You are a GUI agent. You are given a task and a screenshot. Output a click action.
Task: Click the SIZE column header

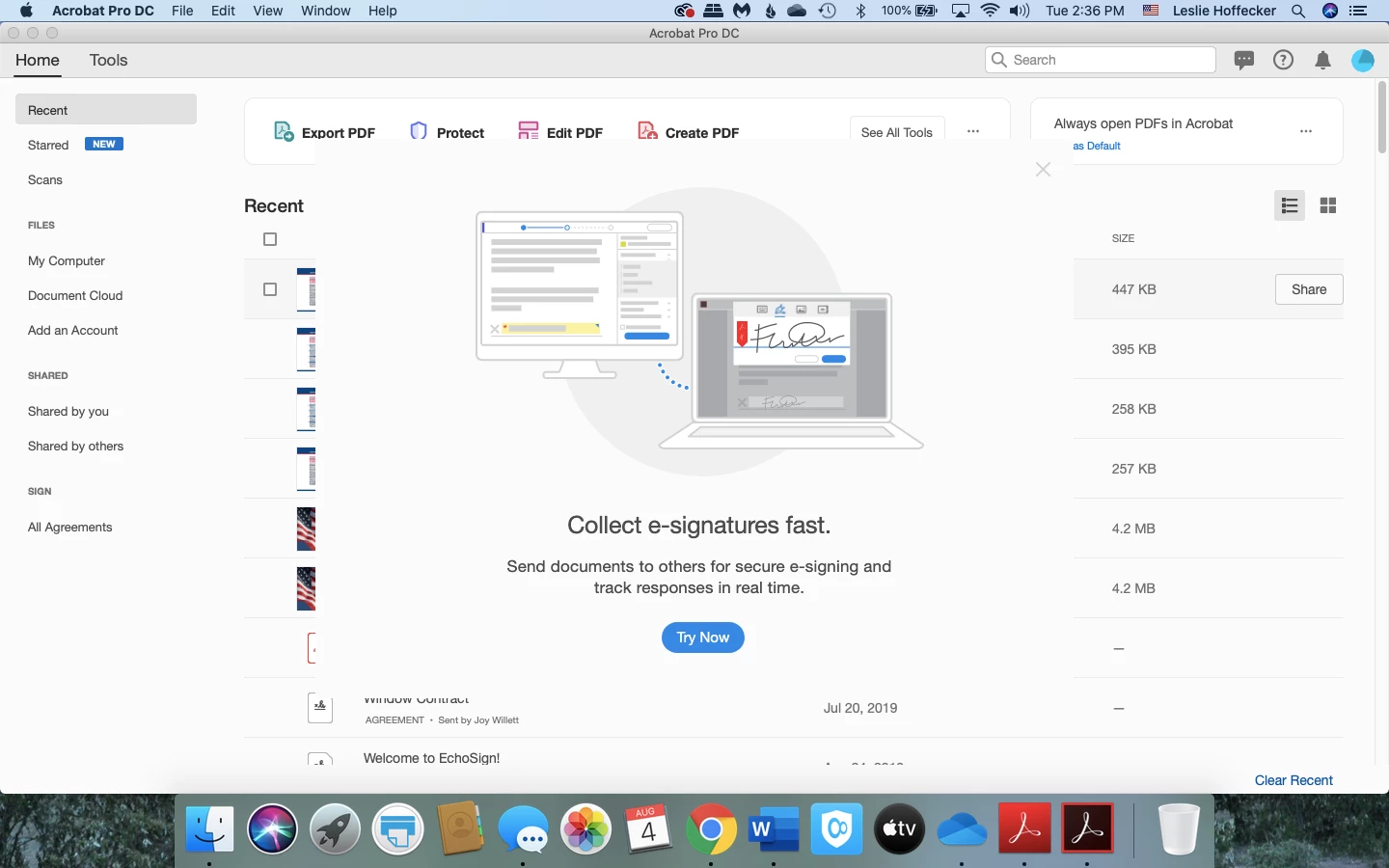click(1123, 238)
